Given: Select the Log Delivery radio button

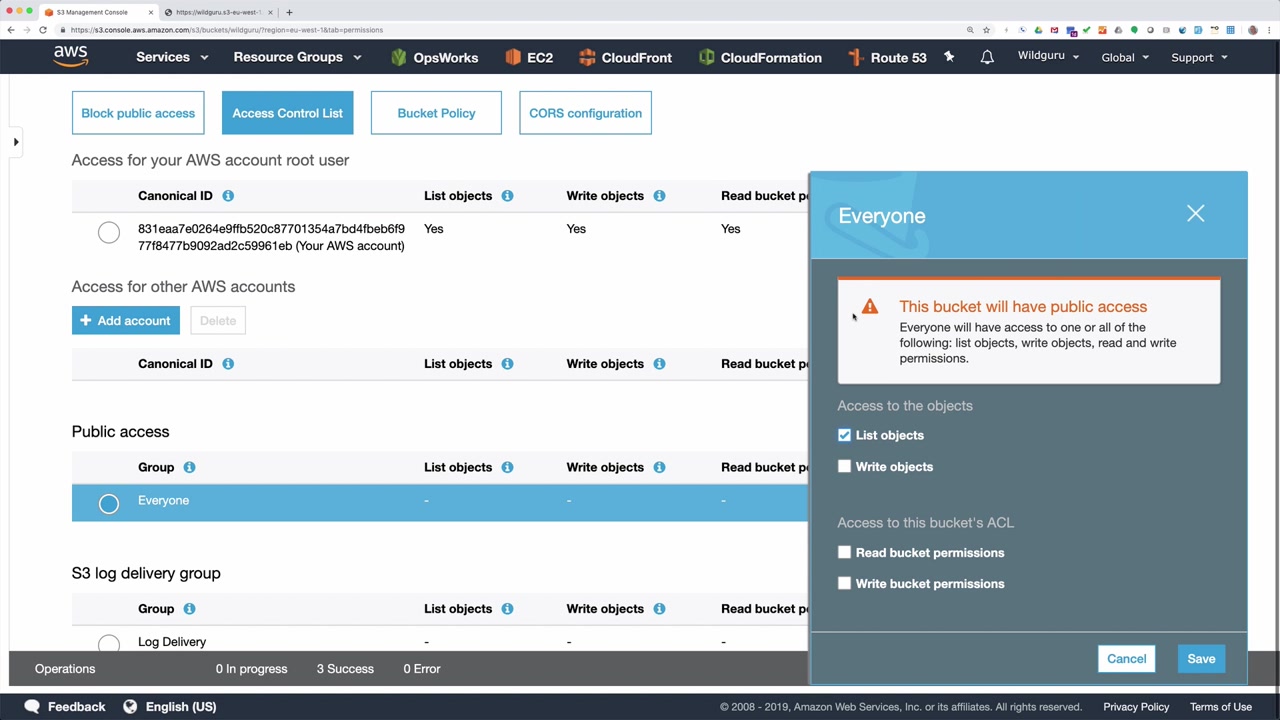Looking at the screenshot, I should click(x=109, y=643).
